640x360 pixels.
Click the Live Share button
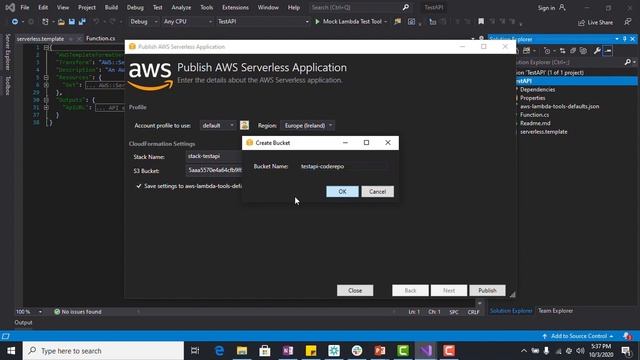tap(595, 22)
